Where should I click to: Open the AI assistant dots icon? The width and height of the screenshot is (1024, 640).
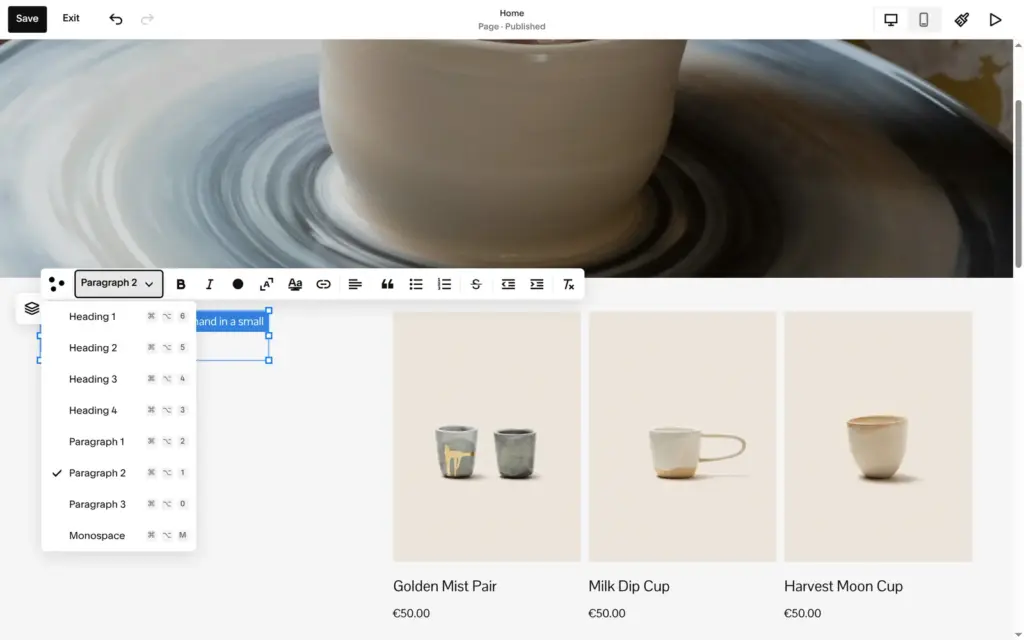point(57,284)
